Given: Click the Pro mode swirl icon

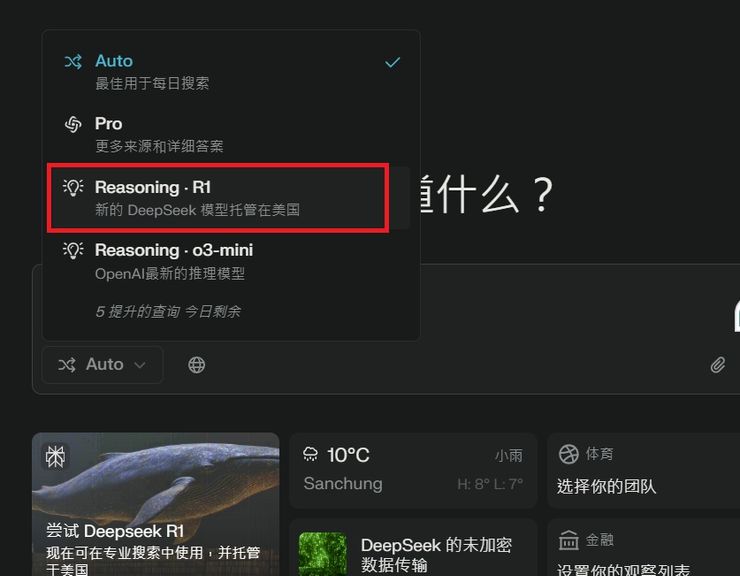Looking at the screenshot, I should pyautogui.click(x=73, y=124).
